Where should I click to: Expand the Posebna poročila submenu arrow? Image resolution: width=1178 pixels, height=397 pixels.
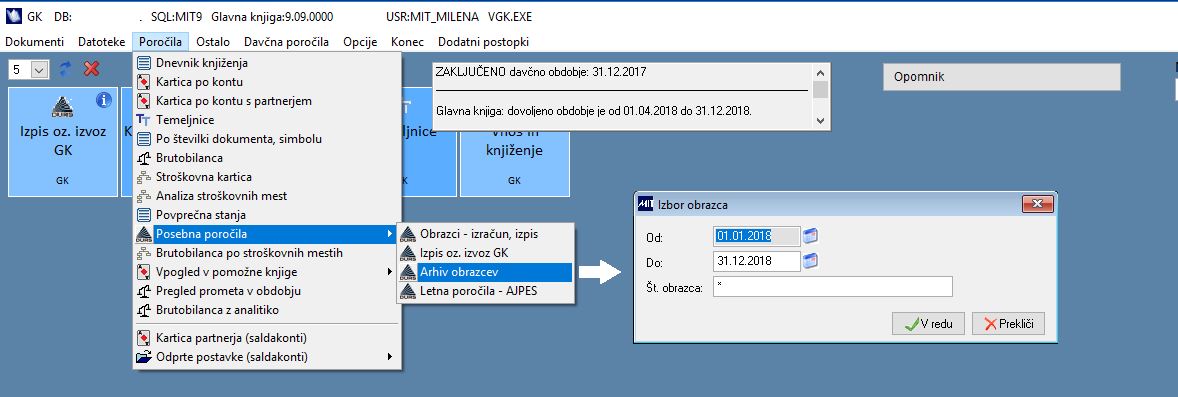(x=390, y=234)
